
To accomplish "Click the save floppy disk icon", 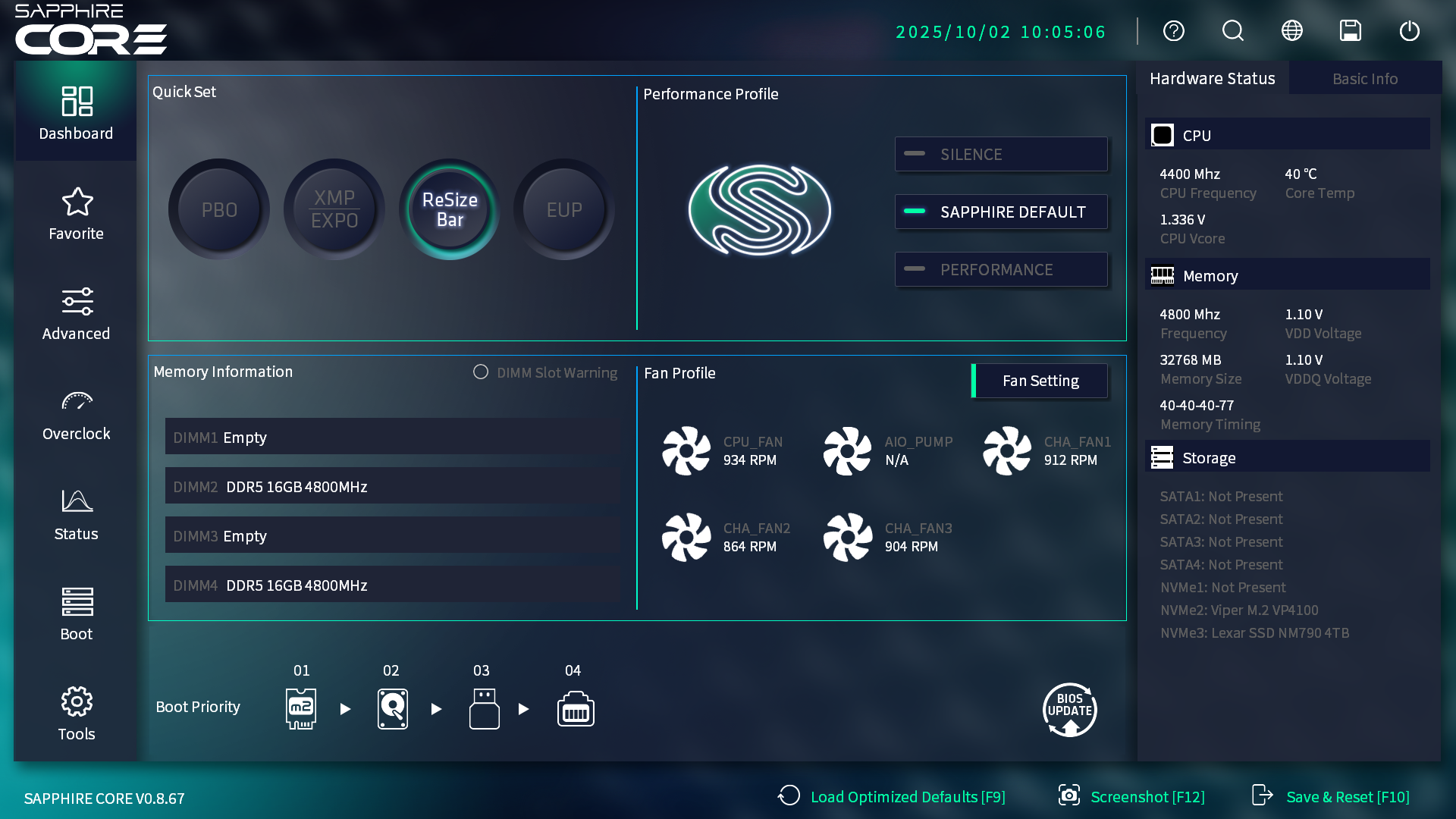I will [x=1351, y=31].
